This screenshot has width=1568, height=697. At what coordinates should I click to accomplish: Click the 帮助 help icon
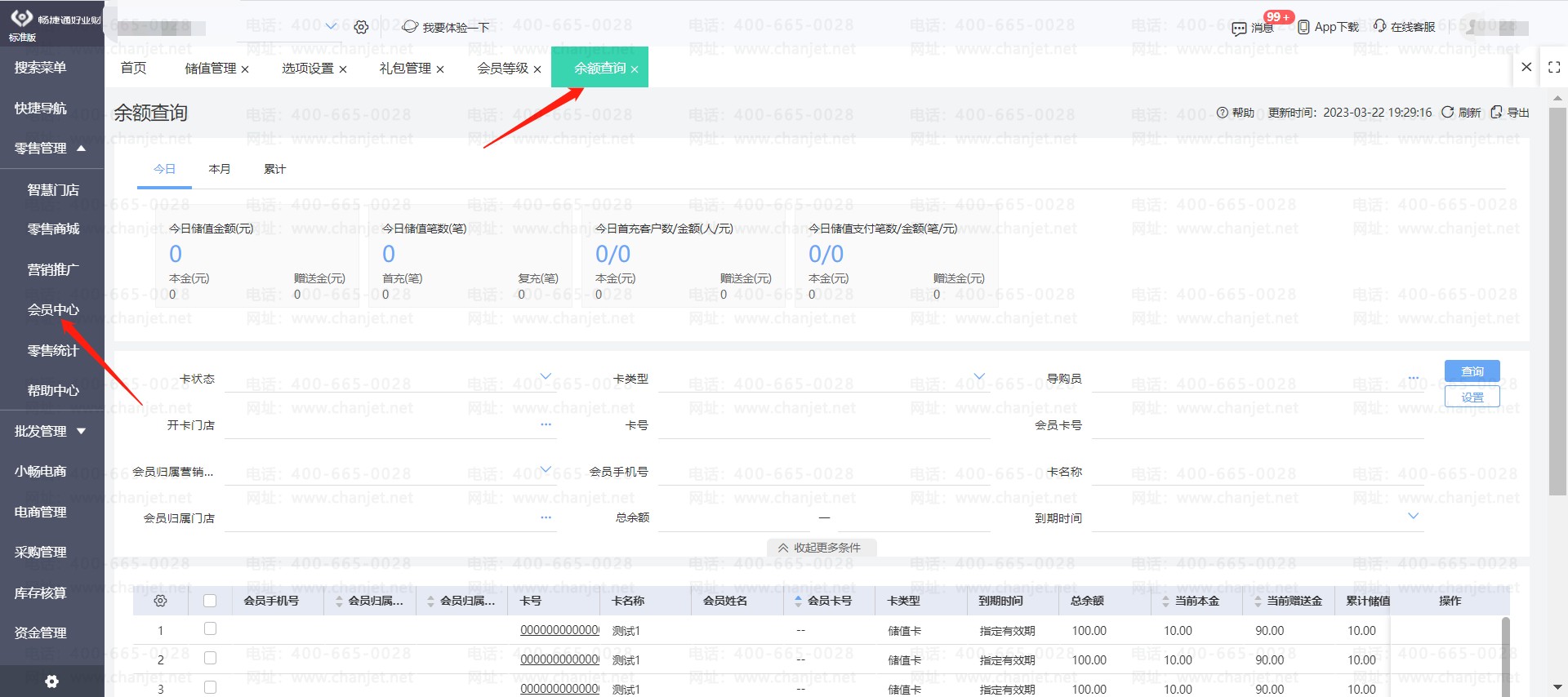tap(1223, 113)
